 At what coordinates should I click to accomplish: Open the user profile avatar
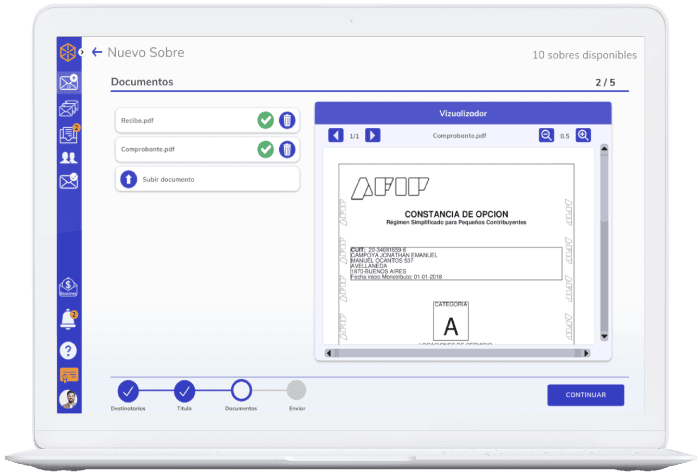(68, 399)
